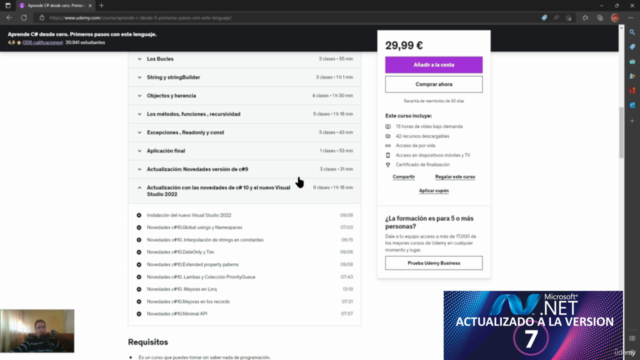The width and height of the screenshot is (640, 360).
Task: Expand the 'Objectos y herencia' section
Action: click(x=244, y=96)
